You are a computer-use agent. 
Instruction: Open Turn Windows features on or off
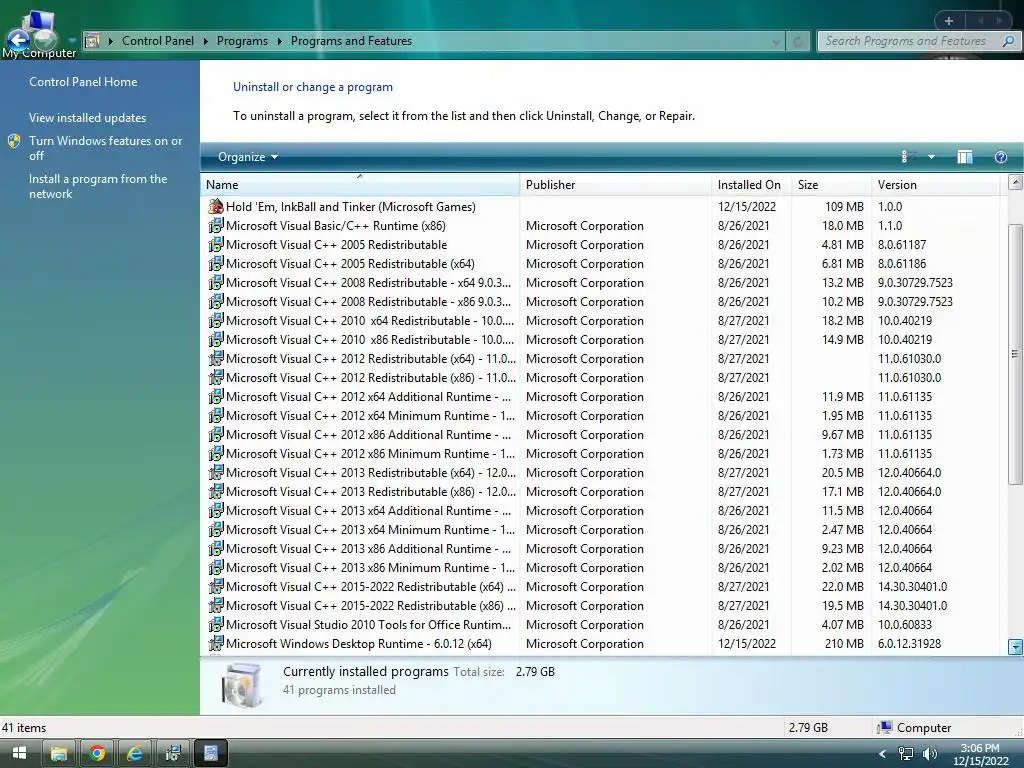tap(105, 148)
